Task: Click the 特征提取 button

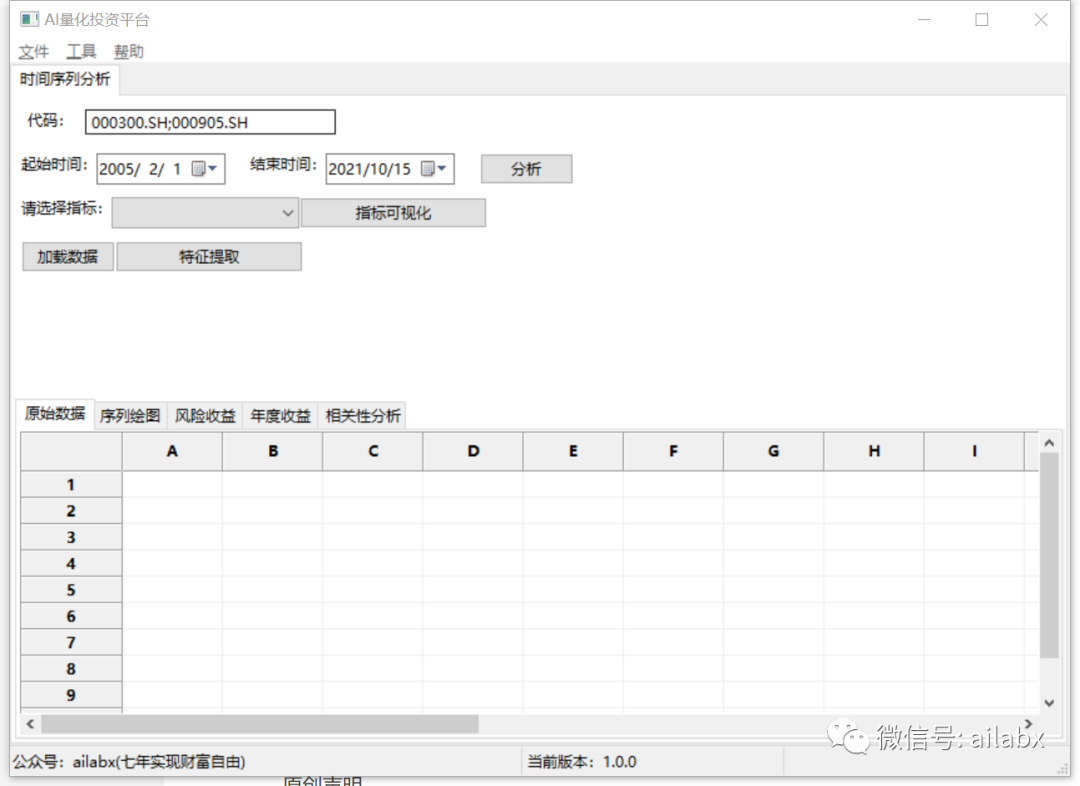Action: tap(209, 257)
